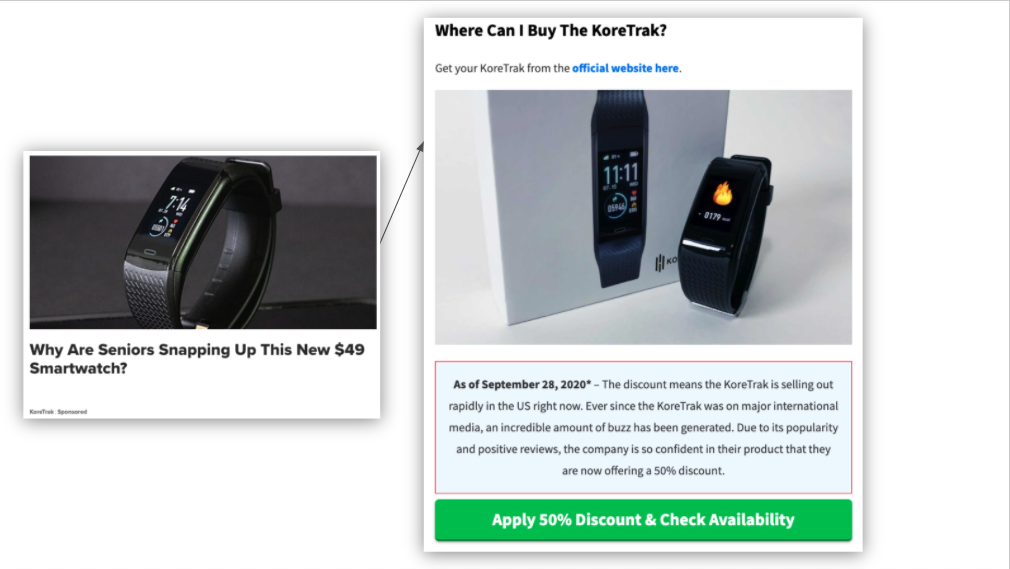Image resolution: width=1010 pixels, height=569 pixels.
Task: Click the 'Get your KoreTrak from the' sentence
Action: (502, 68)
